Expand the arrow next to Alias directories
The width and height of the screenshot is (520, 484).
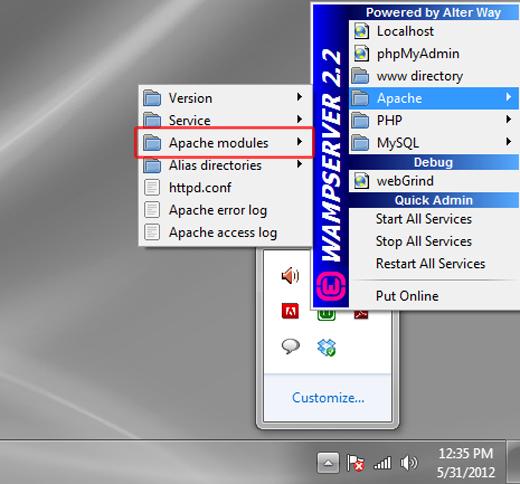300,164
